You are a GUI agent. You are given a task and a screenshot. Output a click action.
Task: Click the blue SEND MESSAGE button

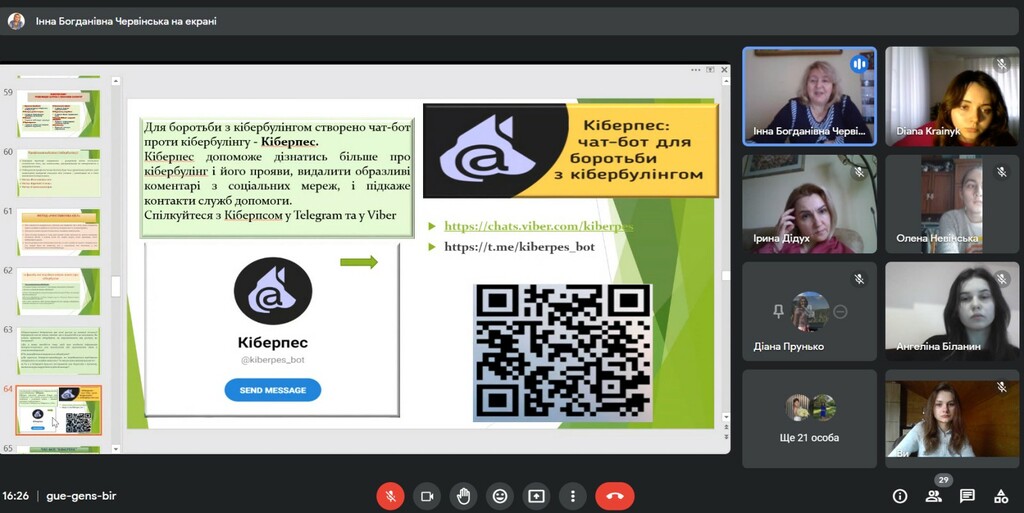click(x=272, y=390)
